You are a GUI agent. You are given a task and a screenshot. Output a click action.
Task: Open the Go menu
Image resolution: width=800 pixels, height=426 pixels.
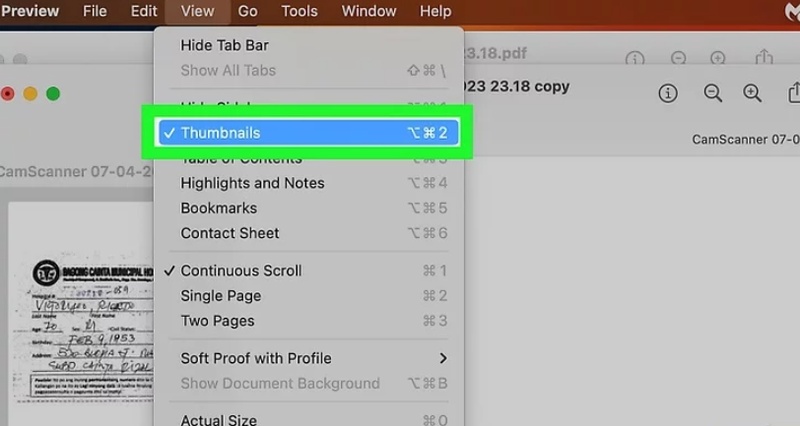247,12
